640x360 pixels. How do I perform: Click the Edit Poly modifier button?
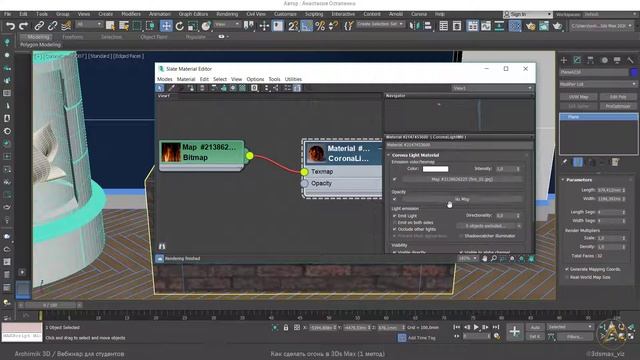(618, 97)
